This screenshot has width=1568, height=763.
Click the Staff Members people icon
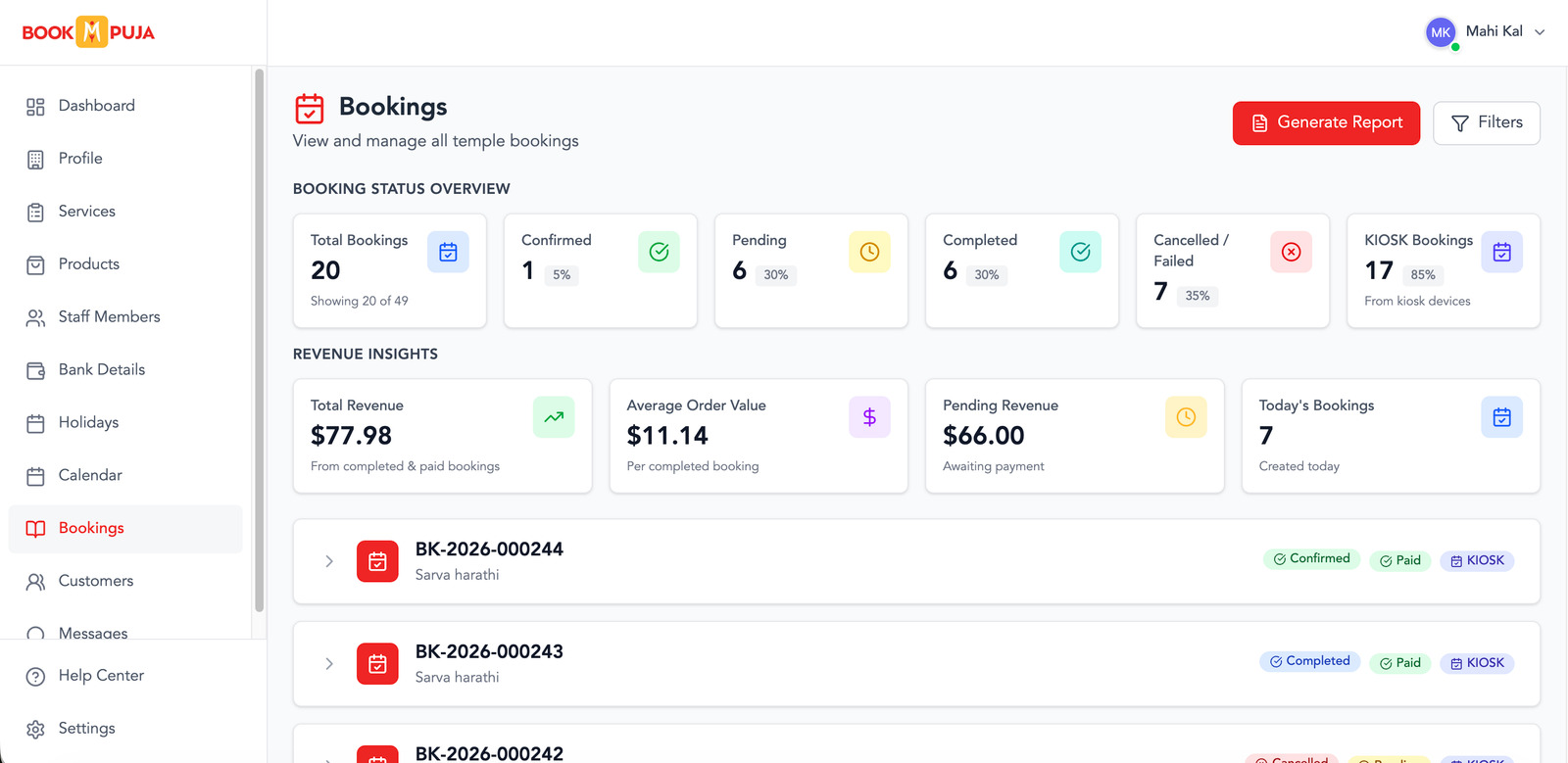35,317
